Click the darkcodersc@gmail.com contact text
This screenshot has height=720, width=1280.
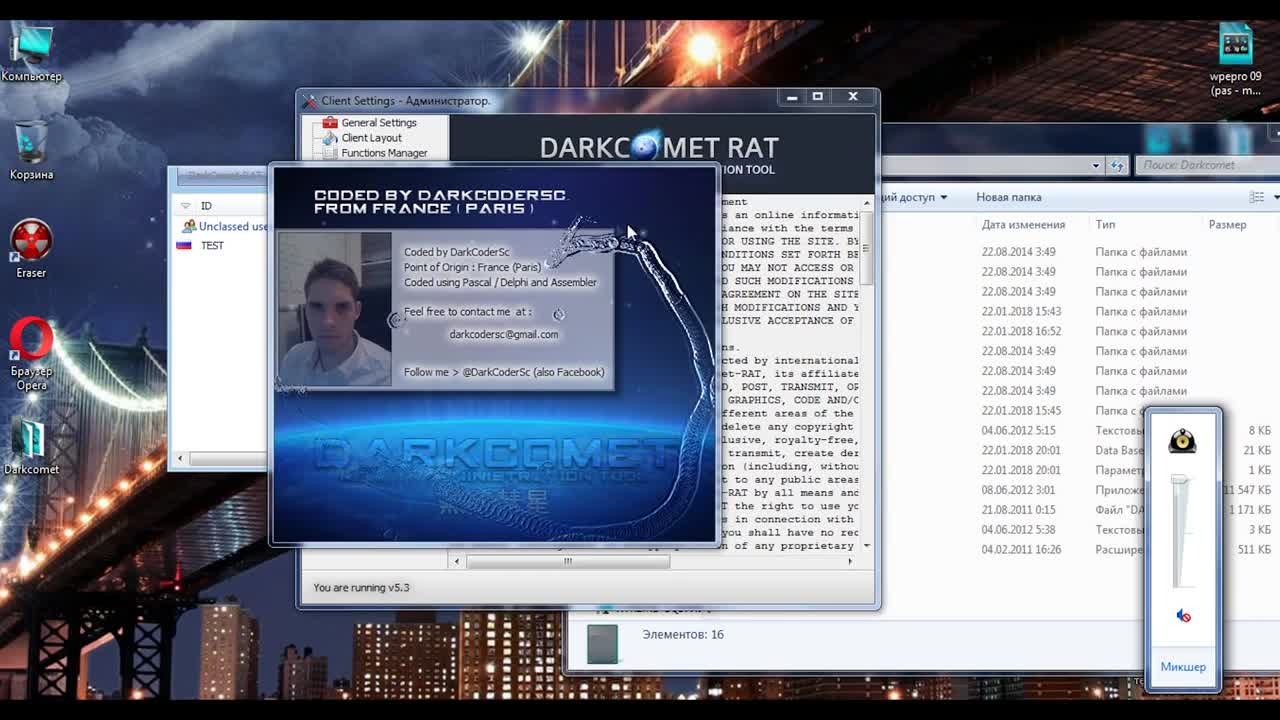pyautogui.click(x=504, y=335)
